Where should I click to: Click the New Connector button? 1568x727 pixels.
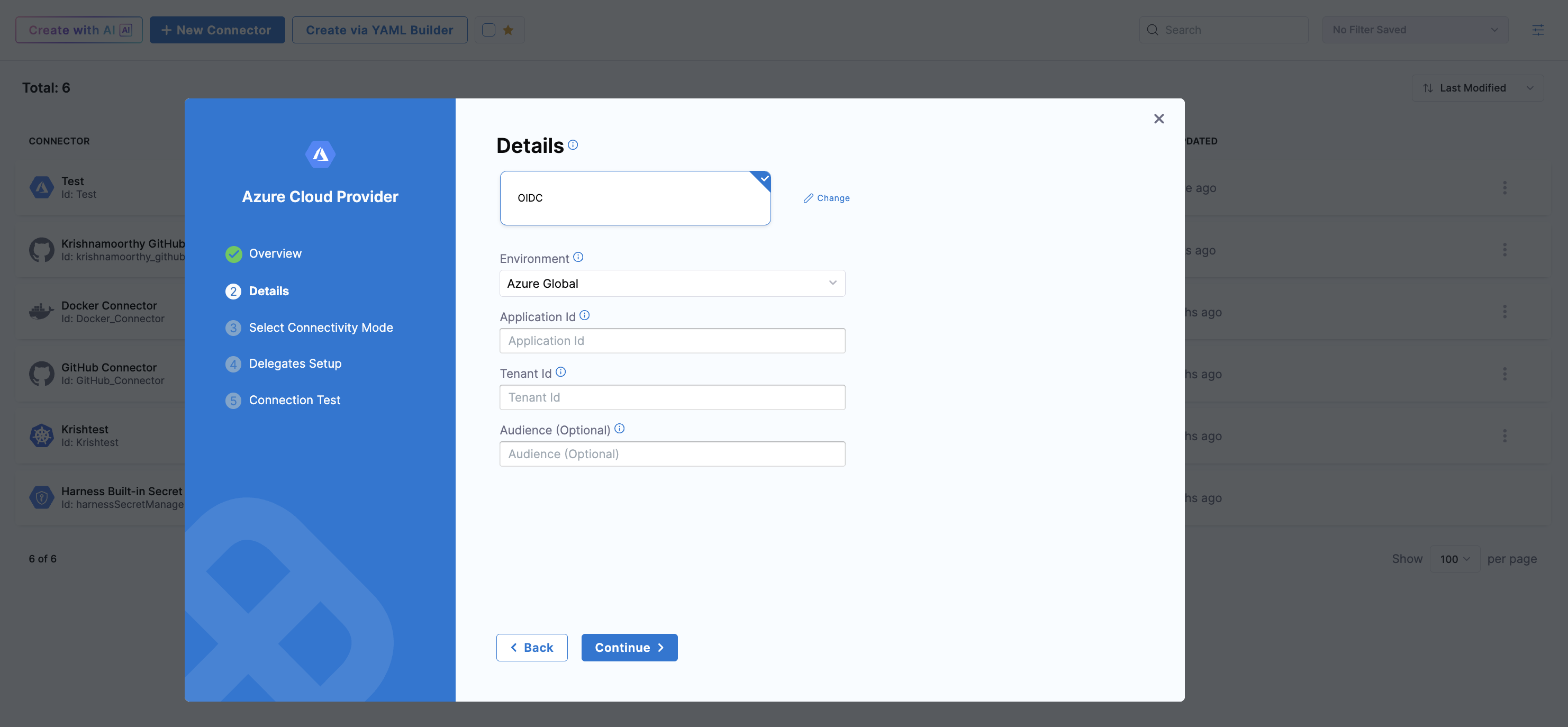[217, 30]
